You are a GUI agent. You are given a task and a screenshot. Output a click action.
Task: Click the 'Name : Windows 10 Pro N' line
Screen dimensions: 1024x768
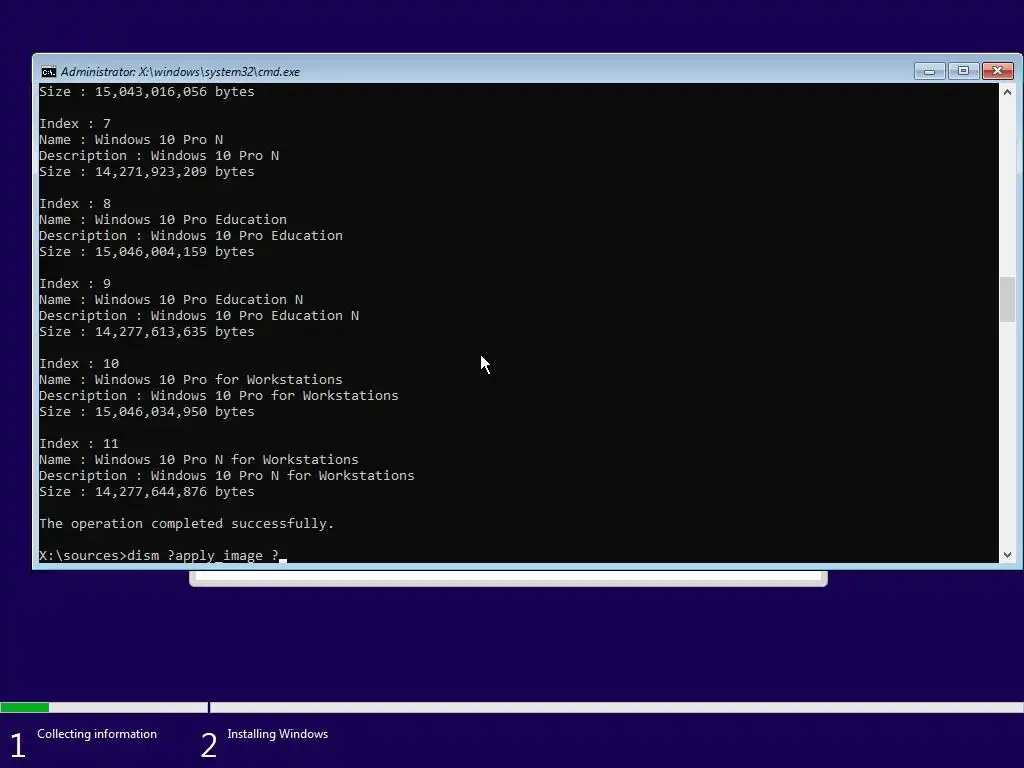pyautogui.click(x=131, y=139)
